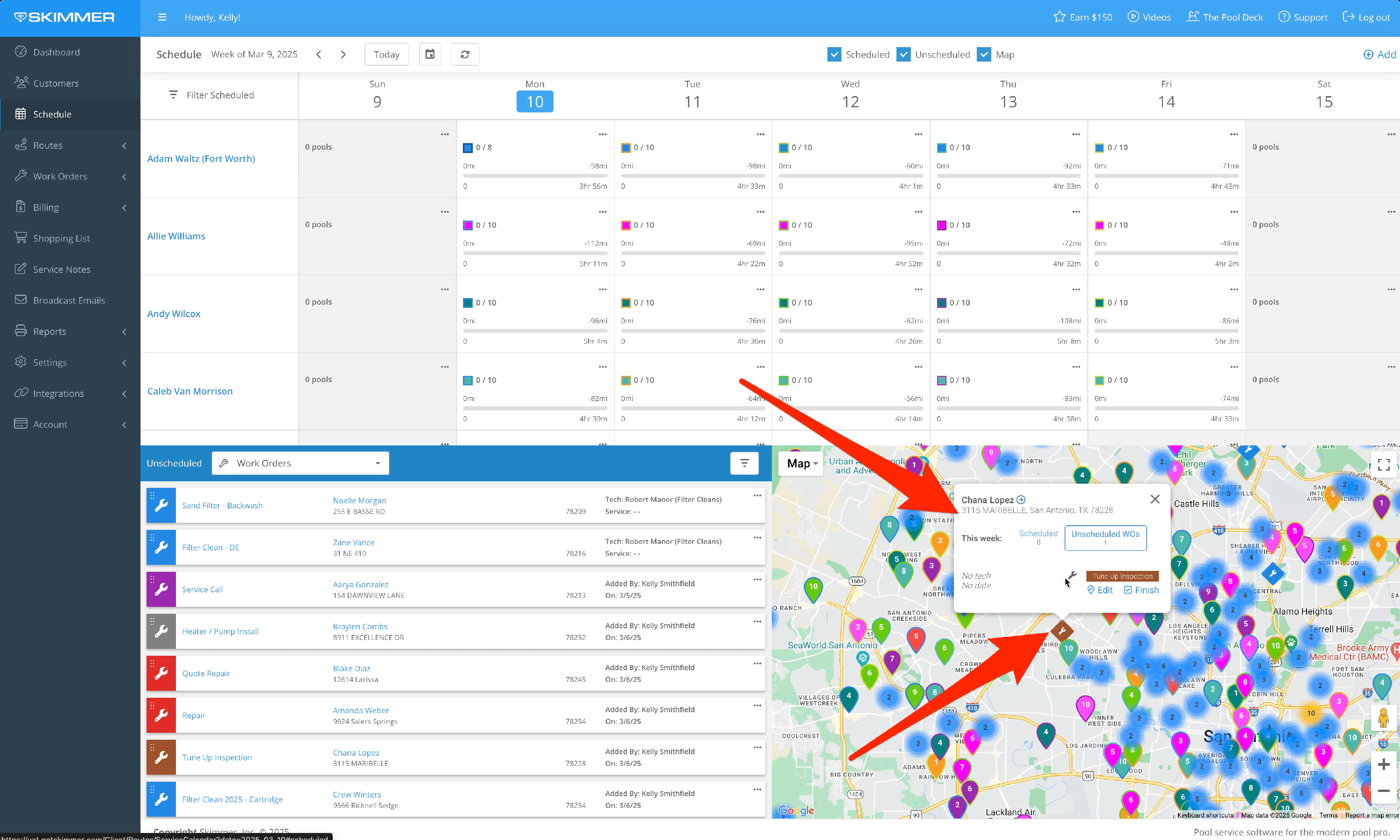
Task: Click the unscheduled list filter icon
Action: [x=744, y=463]
